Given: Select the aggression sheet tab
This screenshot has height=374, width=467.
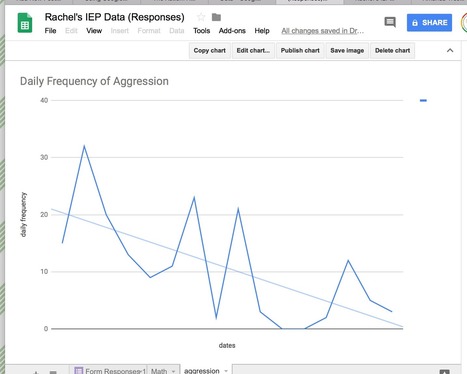Looking at the screenshot, I should coord(202,370).
